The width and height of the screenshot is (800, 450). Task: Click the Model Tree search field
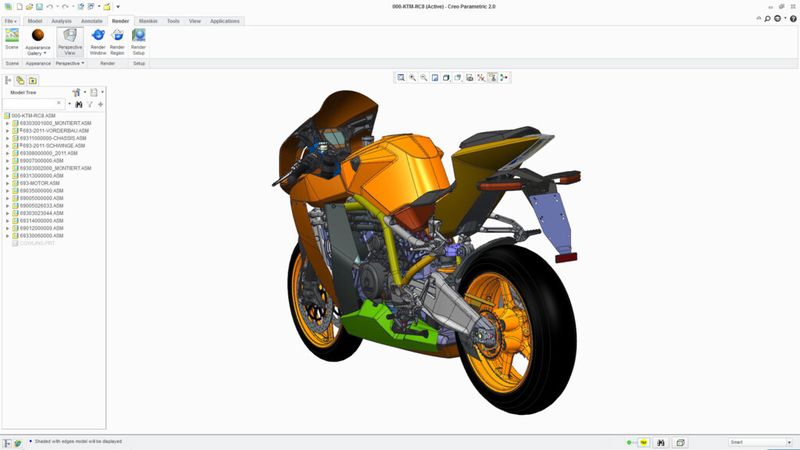[x=34, y=104]
